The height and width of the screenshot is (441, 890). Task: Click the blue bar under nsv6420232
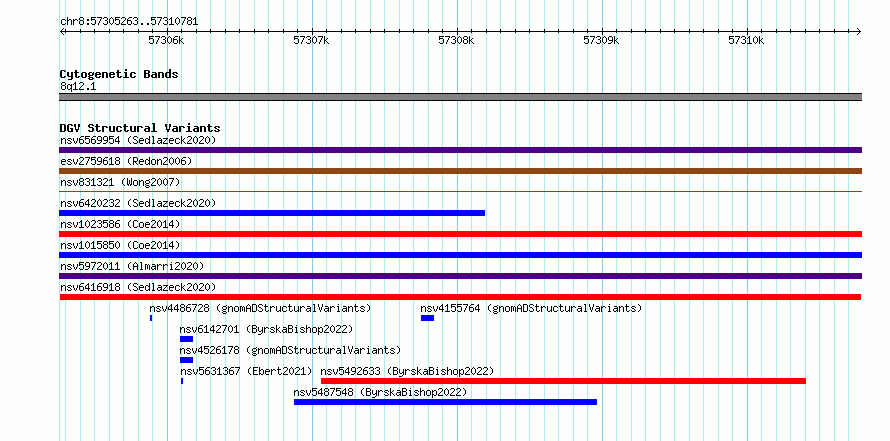click(x=272, y=213)
